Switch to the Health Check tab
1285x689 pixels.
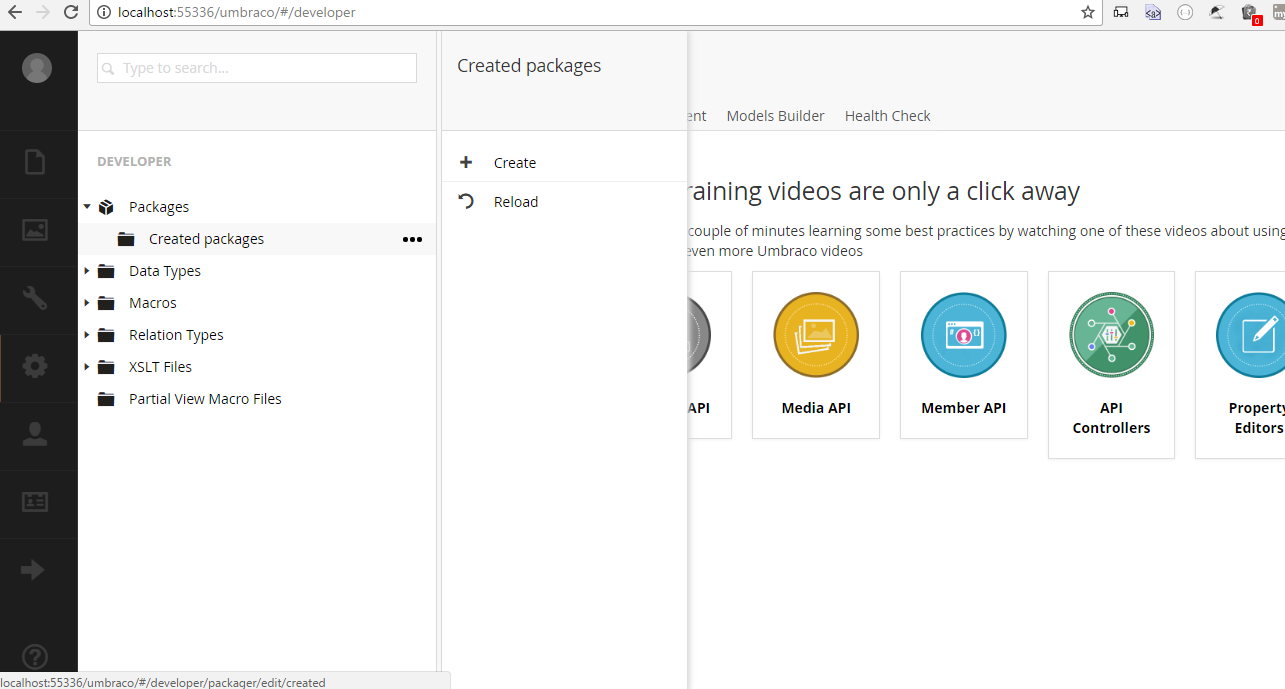887,116
